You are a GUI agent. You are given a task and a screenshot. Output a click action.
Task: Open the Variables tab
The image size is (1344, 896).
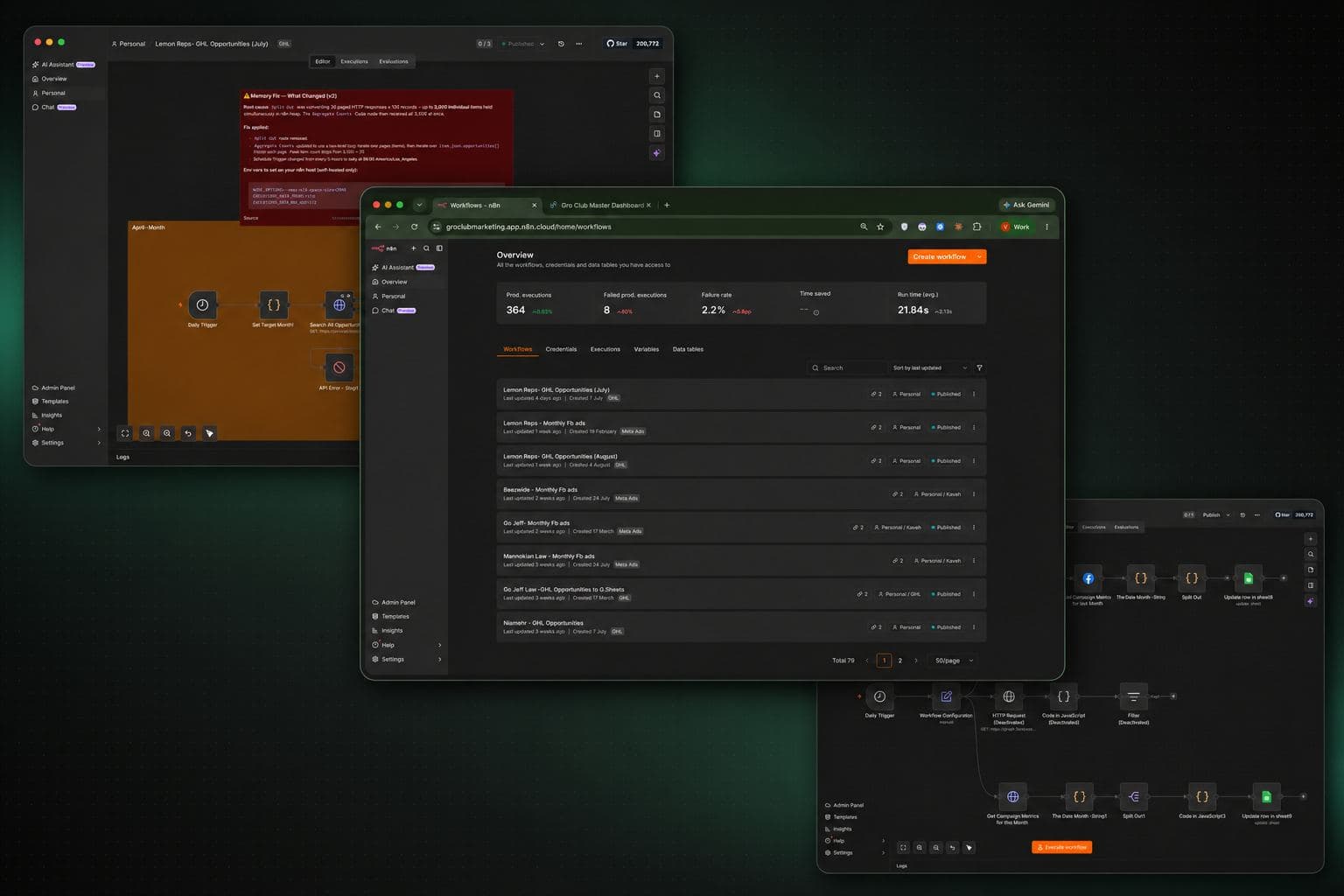click(646, 349)
